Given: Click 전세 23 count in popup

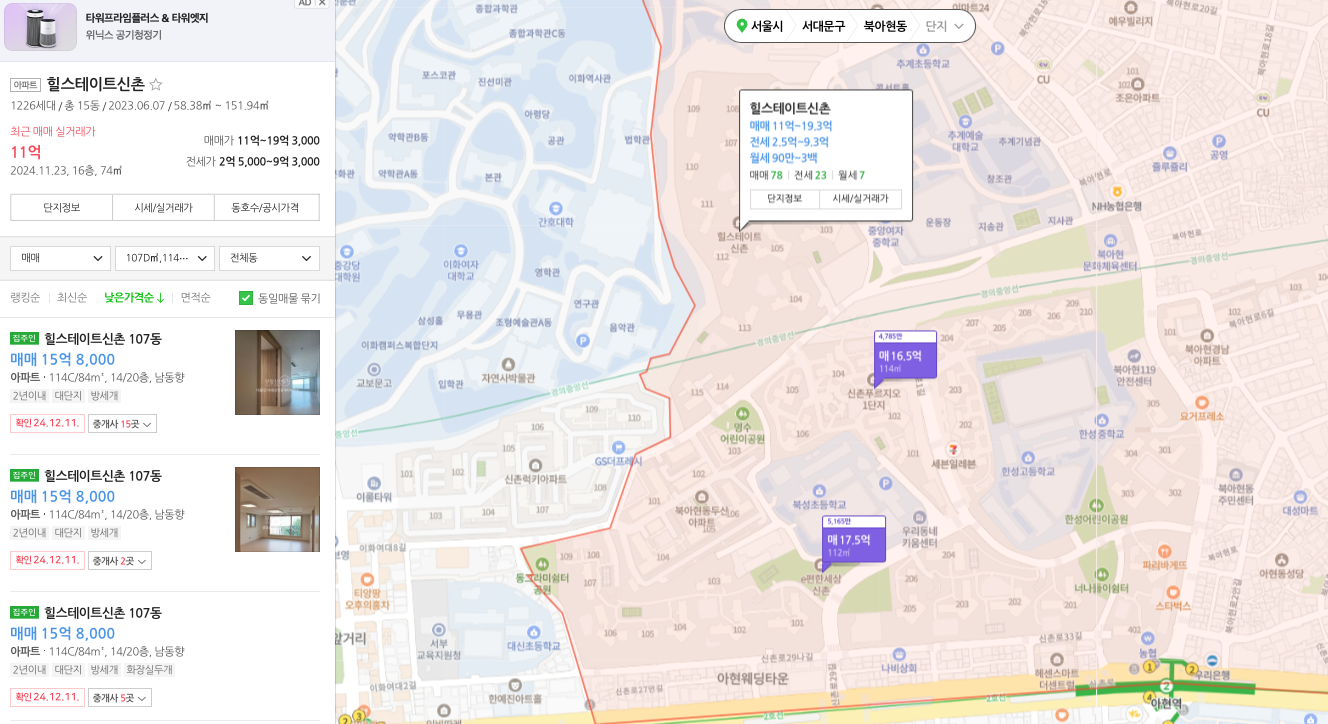Looking at the screenshot, I should tap(810, 175).
